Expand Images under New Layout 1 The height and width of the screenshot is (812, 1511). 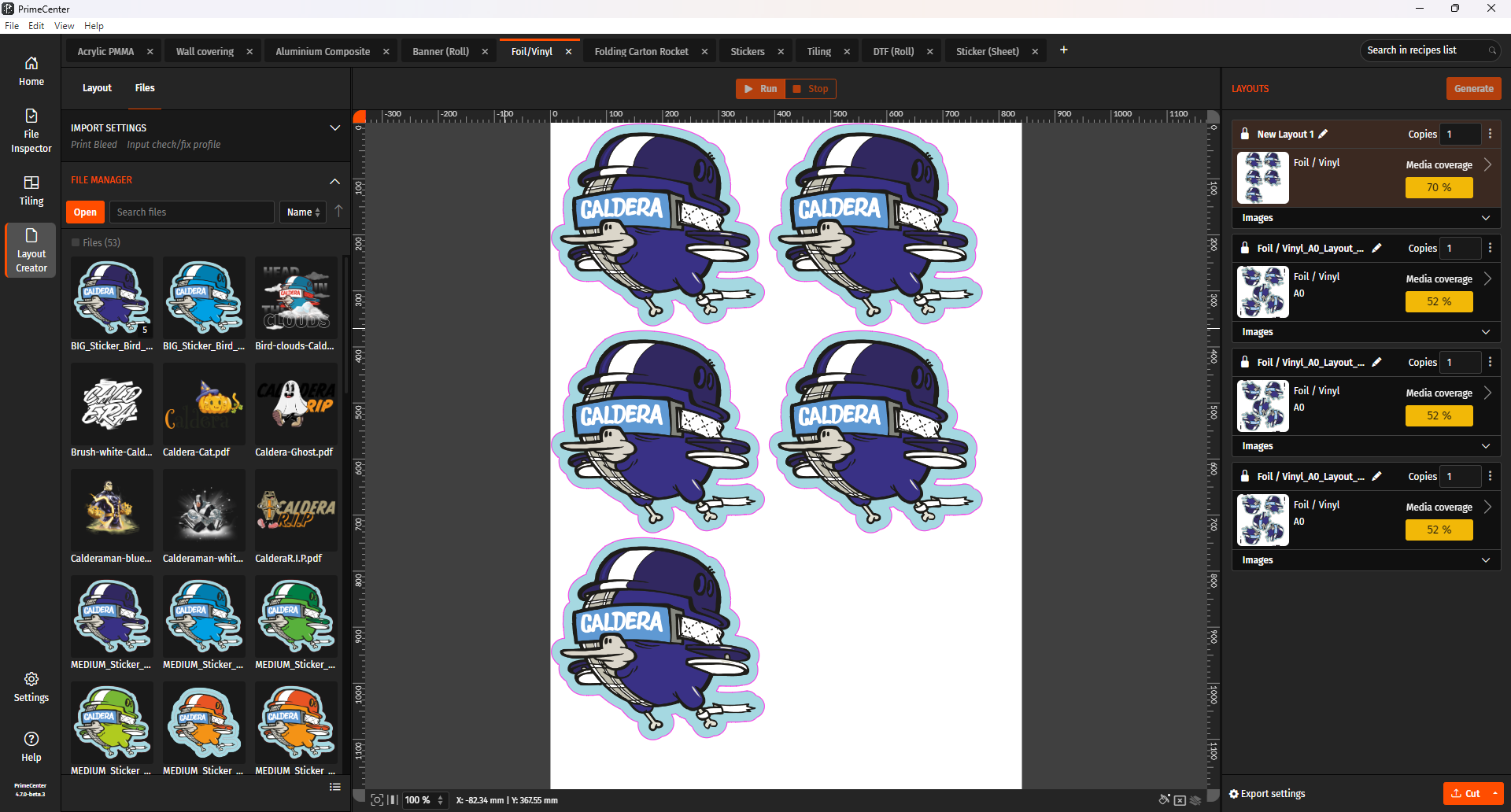tap(1486, 218)
